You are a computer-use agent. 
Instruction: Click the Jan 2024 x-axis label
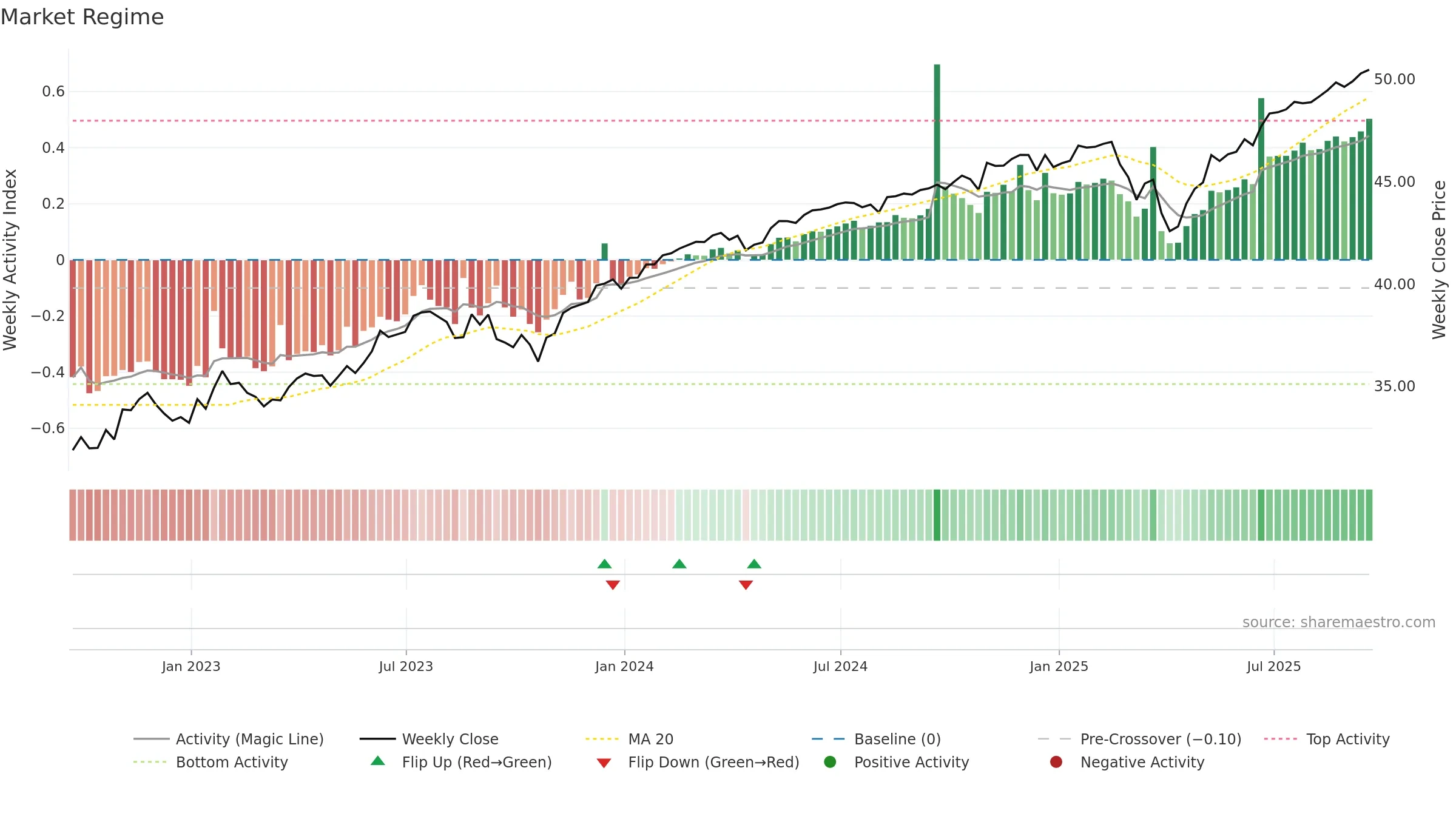(x=624, y=666)
